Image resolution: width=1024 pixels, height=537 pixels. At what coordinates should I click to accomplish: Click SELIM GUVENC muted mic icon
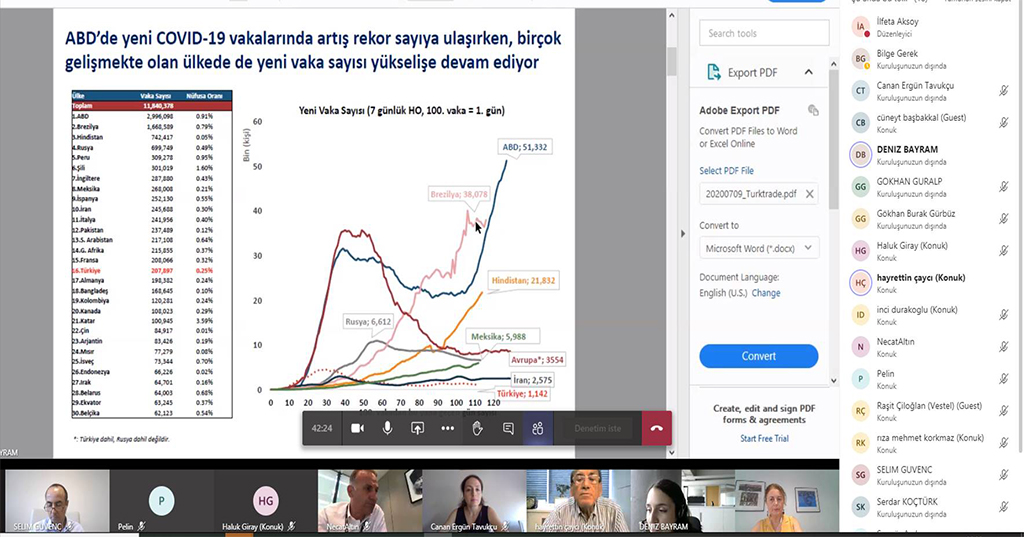pyautogui.click(x=1004, y=475)
